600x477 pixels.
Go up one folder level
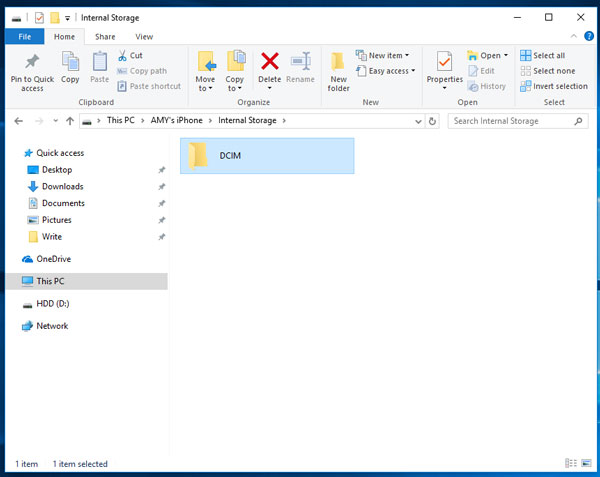70,121
